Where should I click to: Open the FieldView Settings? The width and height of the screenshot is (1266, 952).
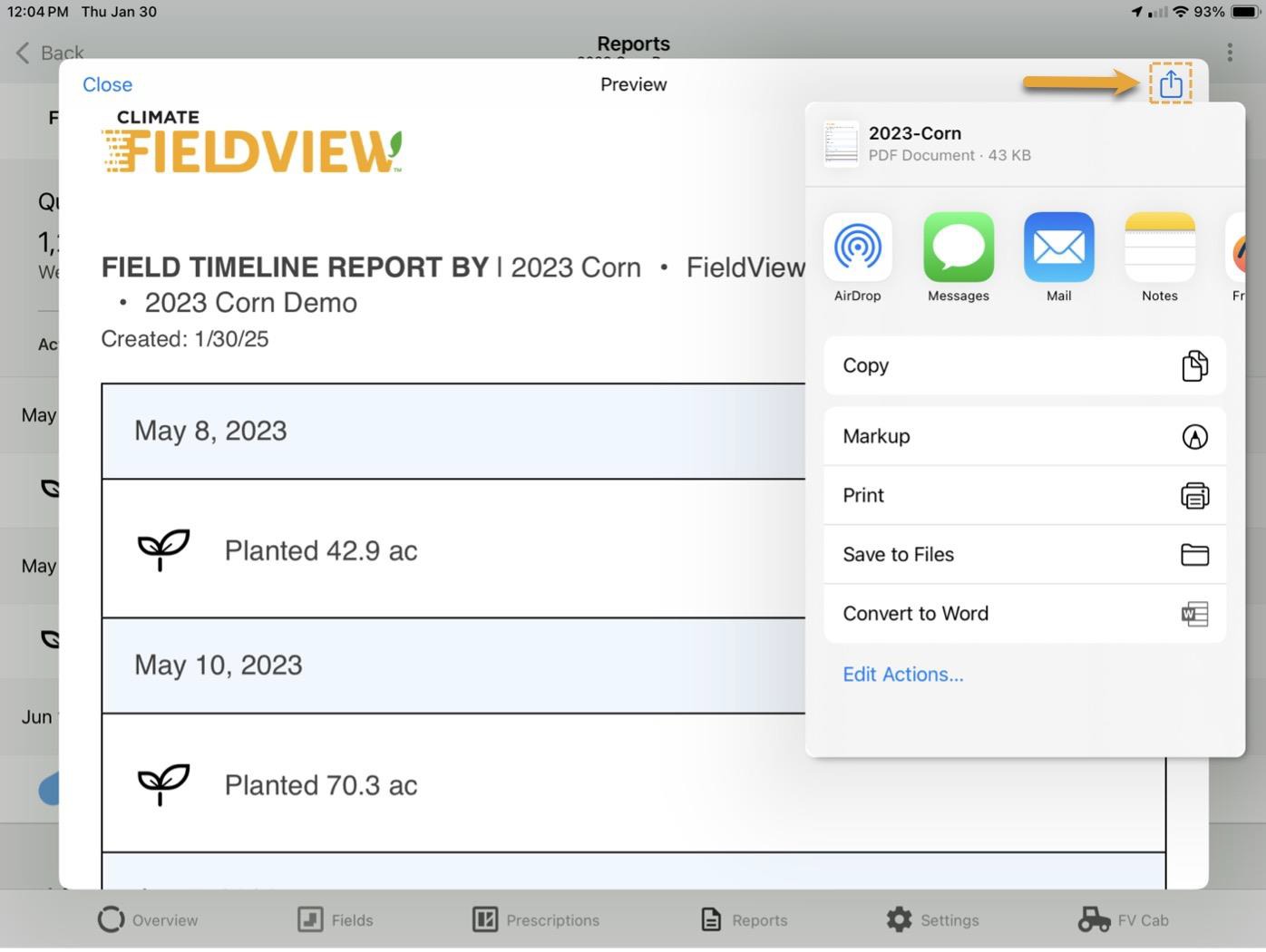coord(932,919)
